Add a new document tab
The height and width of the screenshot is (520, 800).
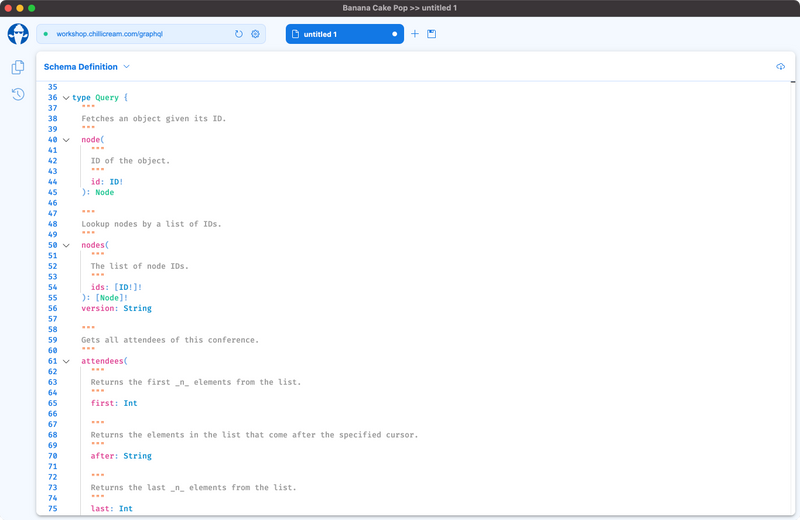click(415, 34)
